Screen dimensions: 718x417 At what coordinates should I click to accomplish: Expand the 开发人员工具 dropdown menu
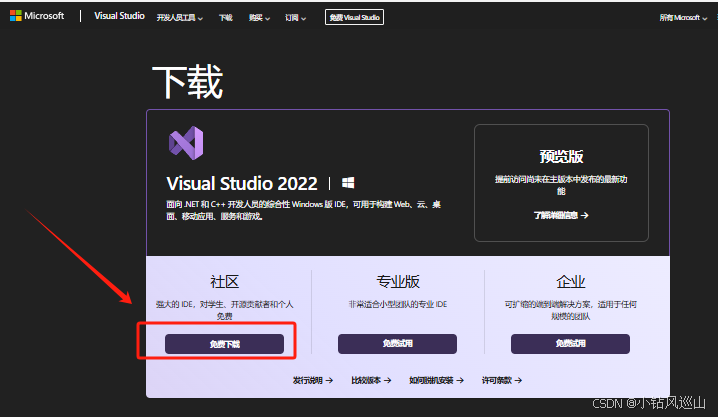(x=180, y=18)
